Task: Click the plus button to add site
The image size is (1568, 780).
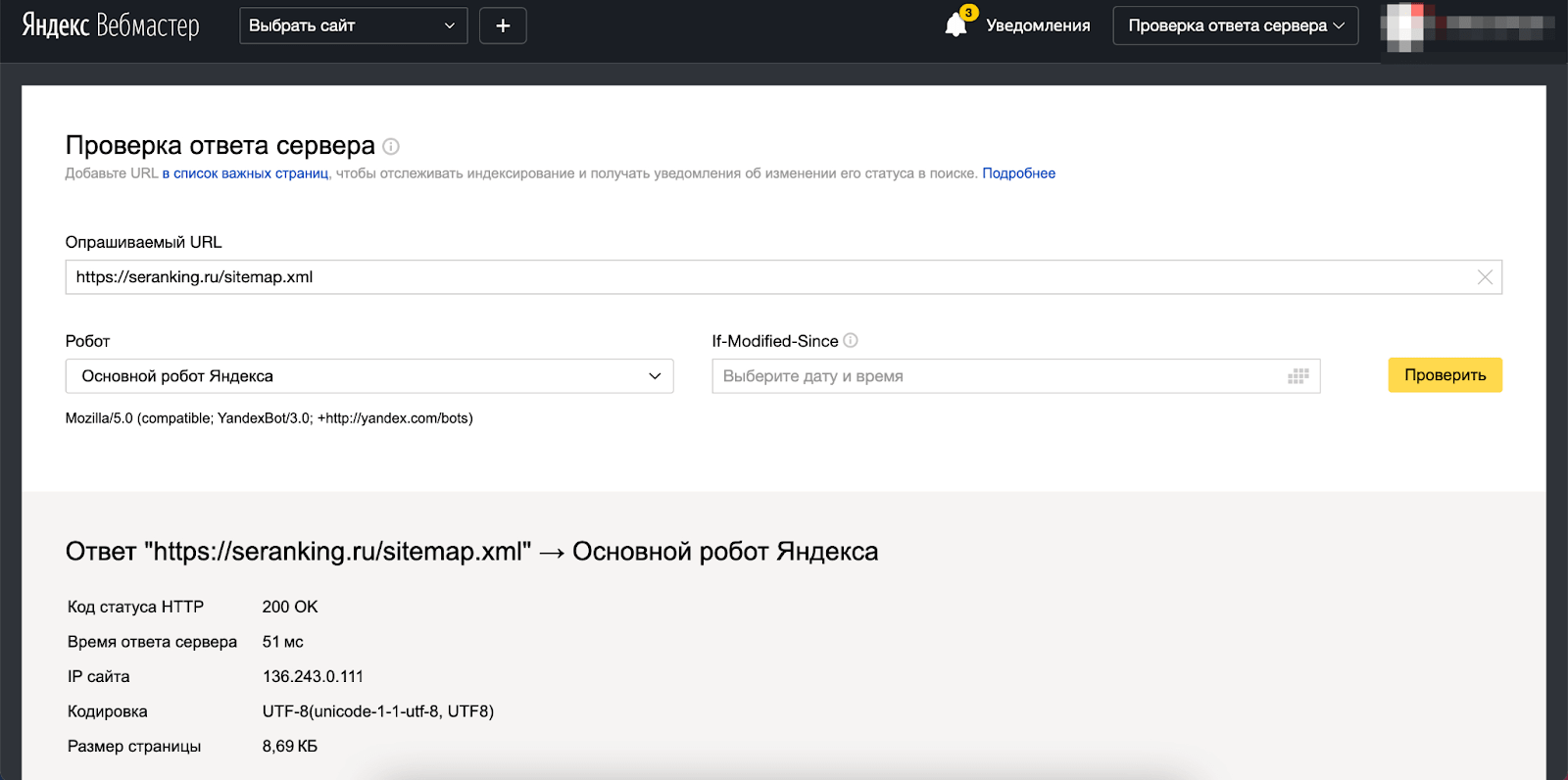Action: tap(503, 25)
